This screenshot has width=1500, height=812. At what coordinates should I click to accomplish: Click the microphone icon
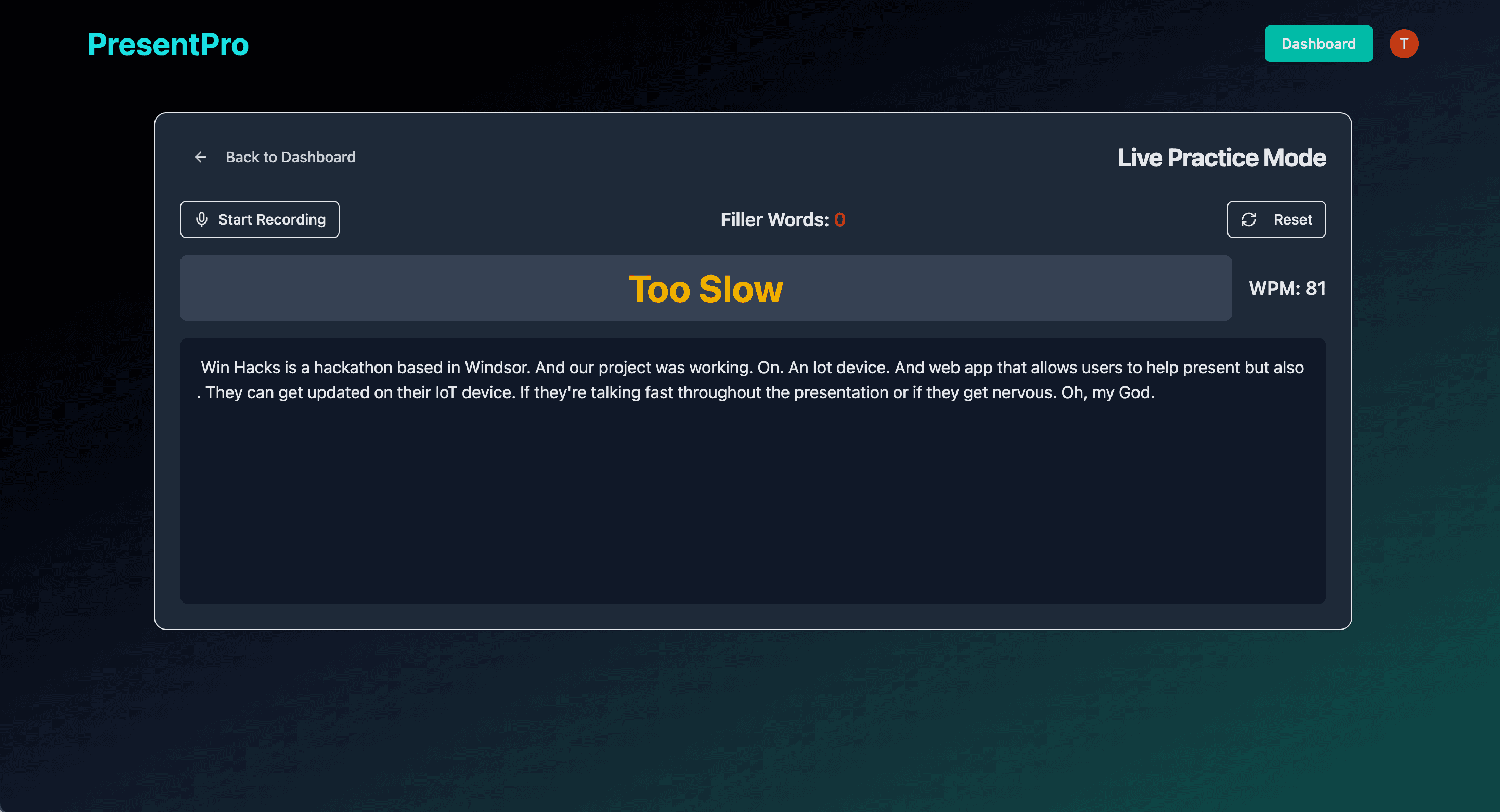pos(201,219)
